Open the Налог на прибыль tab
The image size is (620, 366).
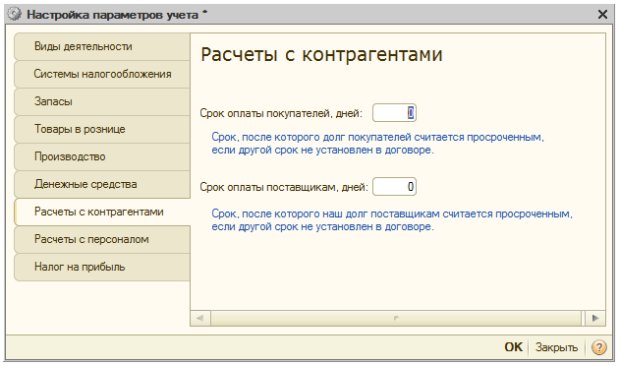[102, 267]
